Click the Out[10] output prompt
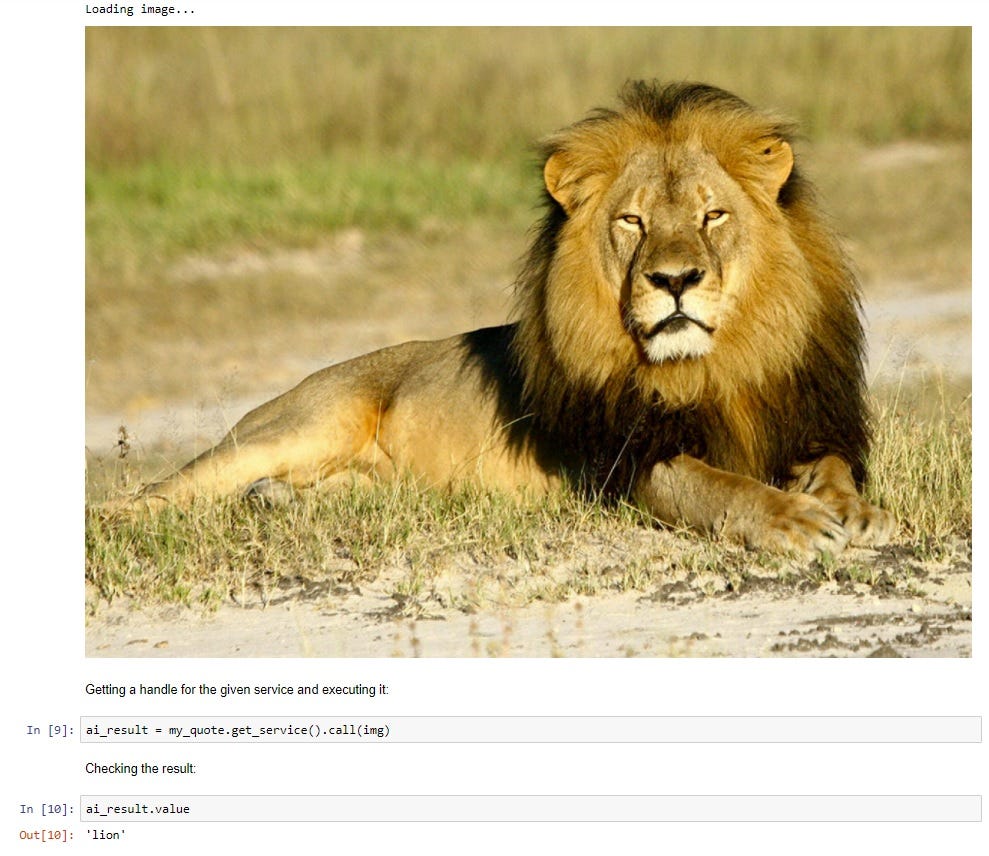989x856 pixels. tap(47, 835)
